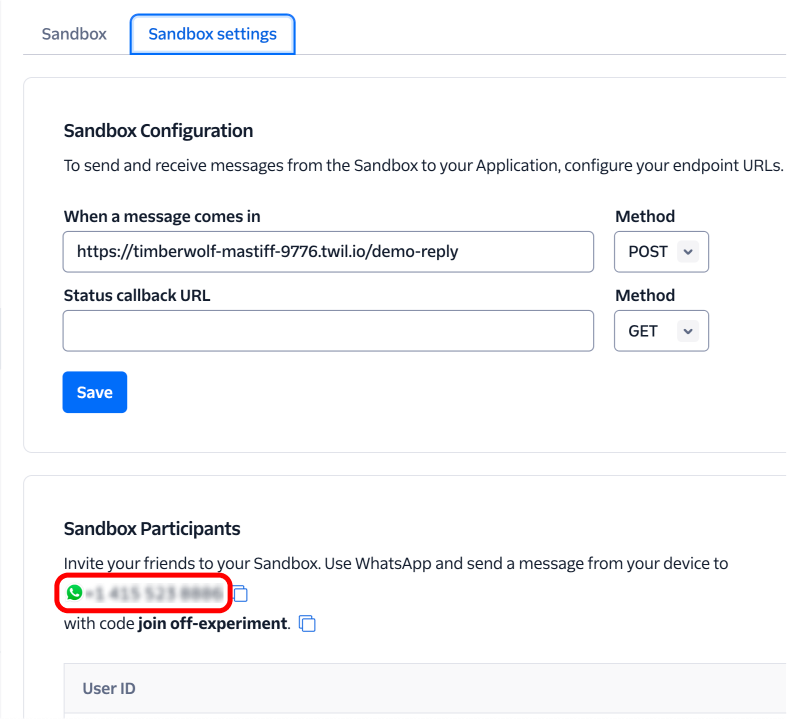
Task: Click the Sandbox Configuration heading
Action: (x=158, y=131)
